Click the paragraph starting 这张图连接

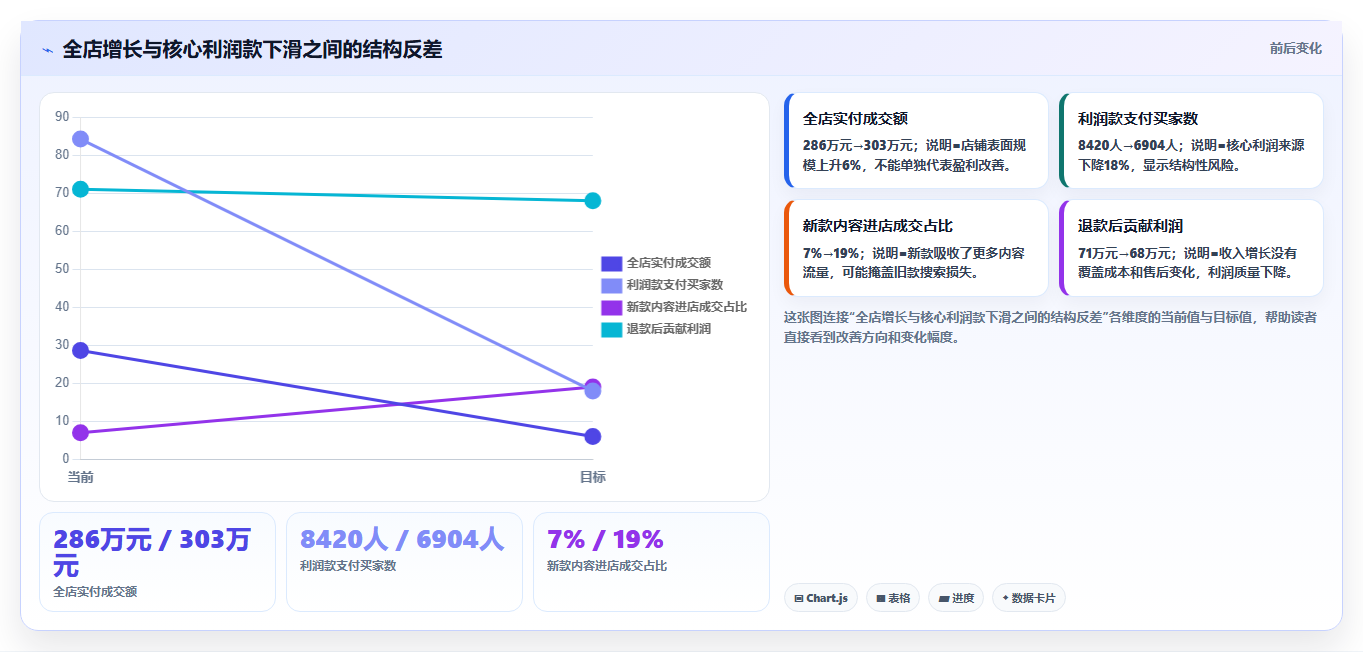[x=1050, y=327]
